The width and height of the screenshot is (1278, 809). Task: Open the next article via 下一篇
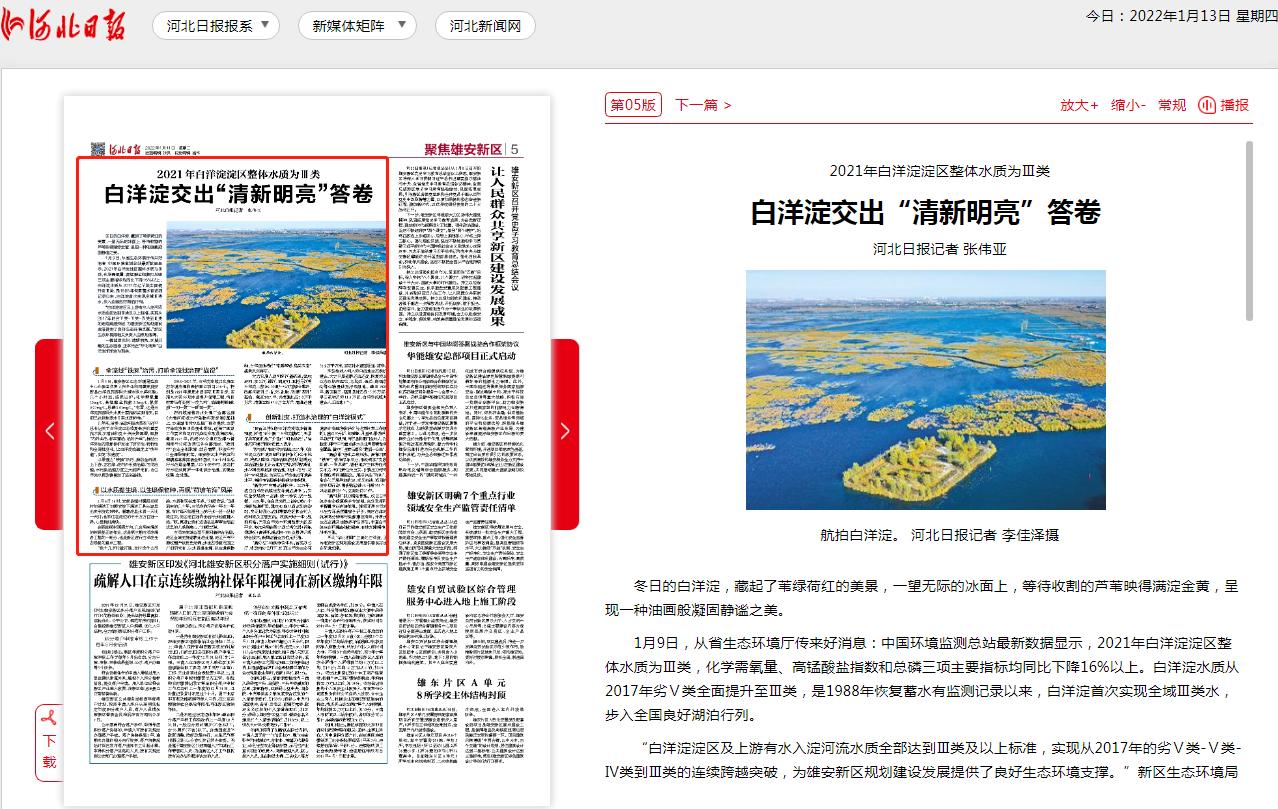pos(703,105)
